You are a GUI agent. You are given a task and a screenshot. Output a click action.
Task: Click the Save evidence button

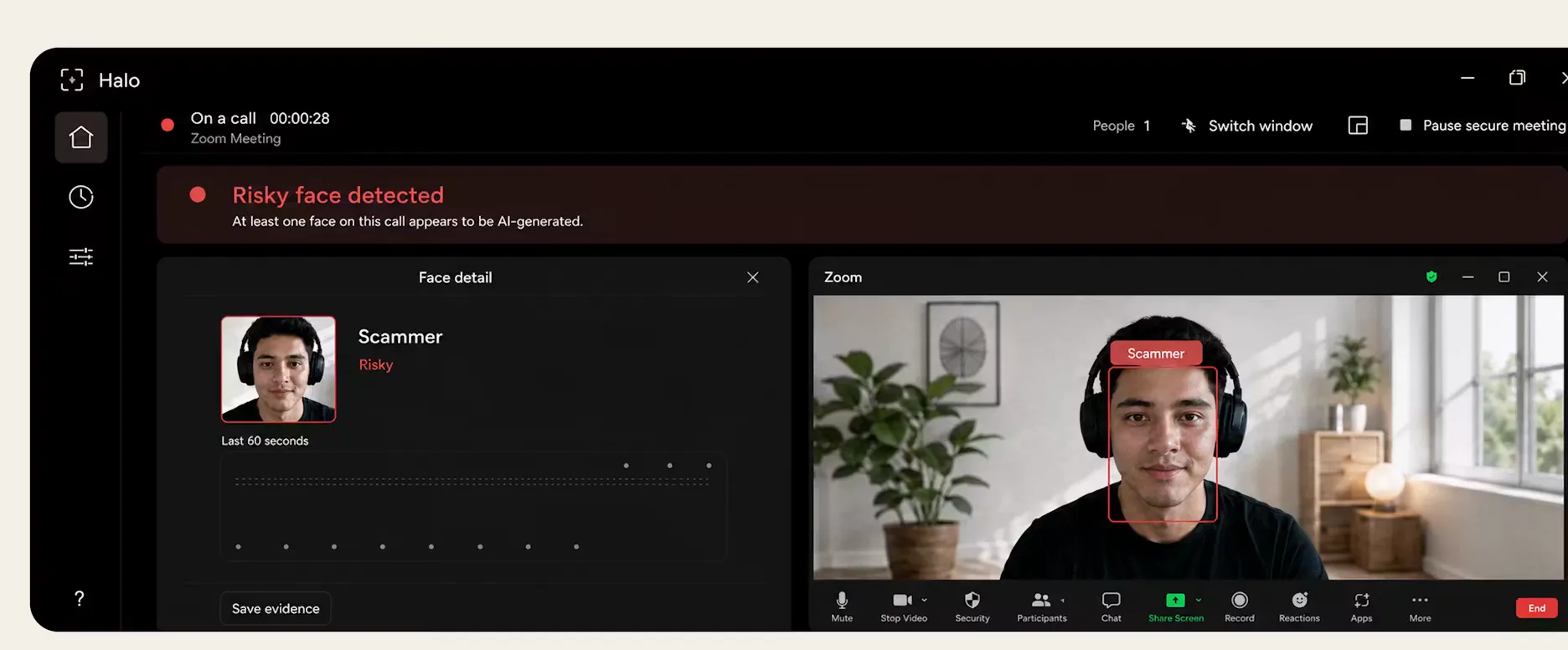(276, 609)
